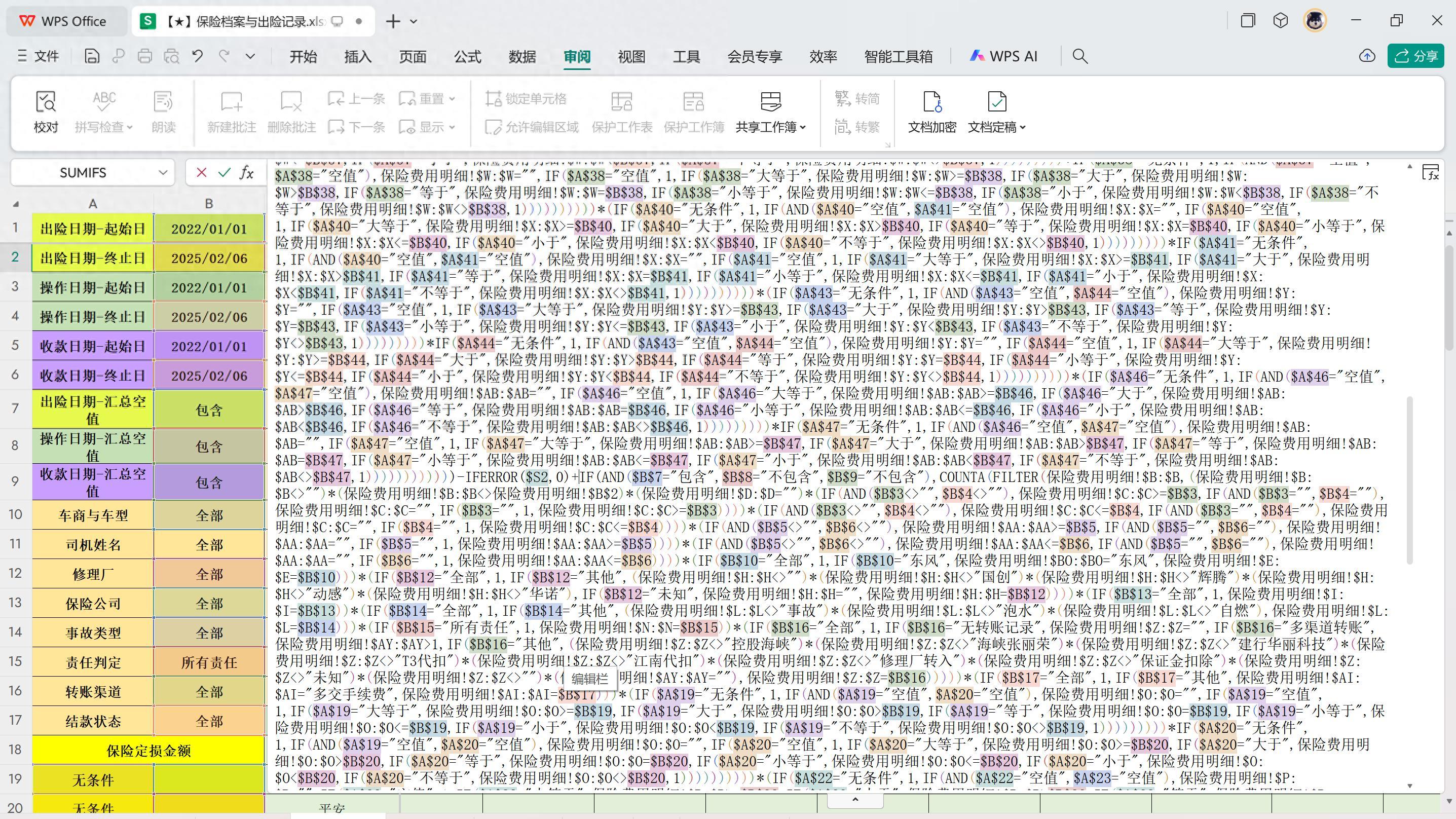This screenshot has height=819, width=1456.
Task: Click the 分享 share button
Action: tap(1415, 56)
